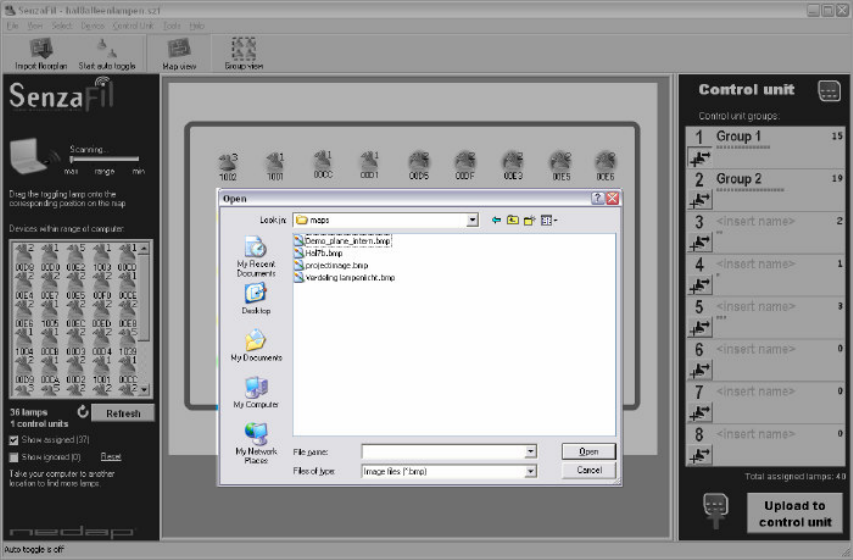Select lamp 00D1 on the floorplan map
Image resolution: width=853 pixels, height=560 pixels.
[369, 165]
